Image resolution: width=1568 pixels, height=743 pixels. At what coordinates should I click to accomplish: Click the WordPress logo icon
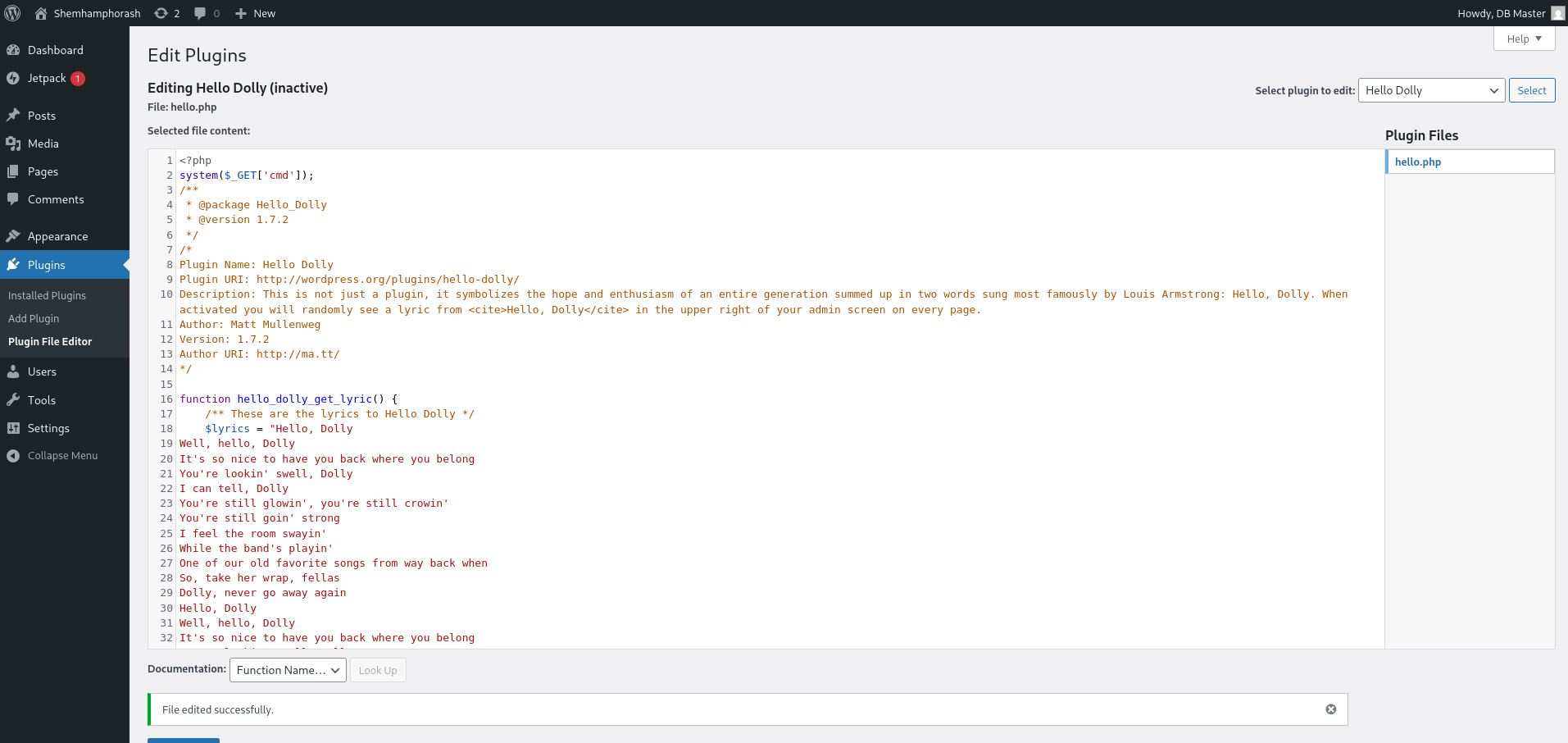pos(12,13)
